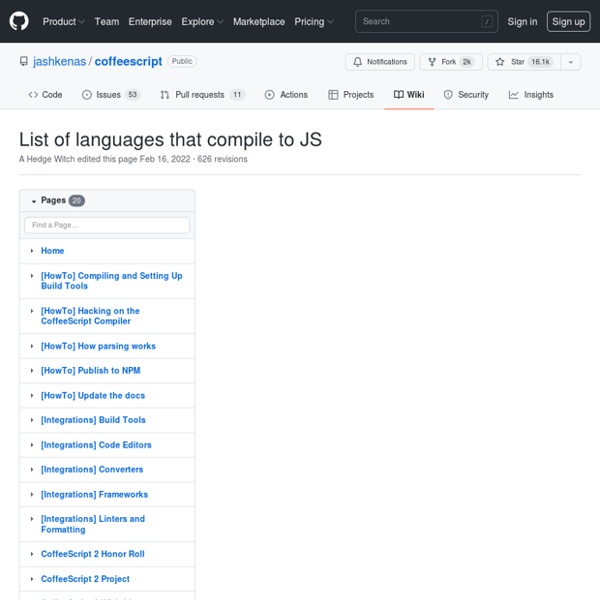Click the notifications bell icon
This screenshot has height=600, width=600.
[x=357, y=62]
